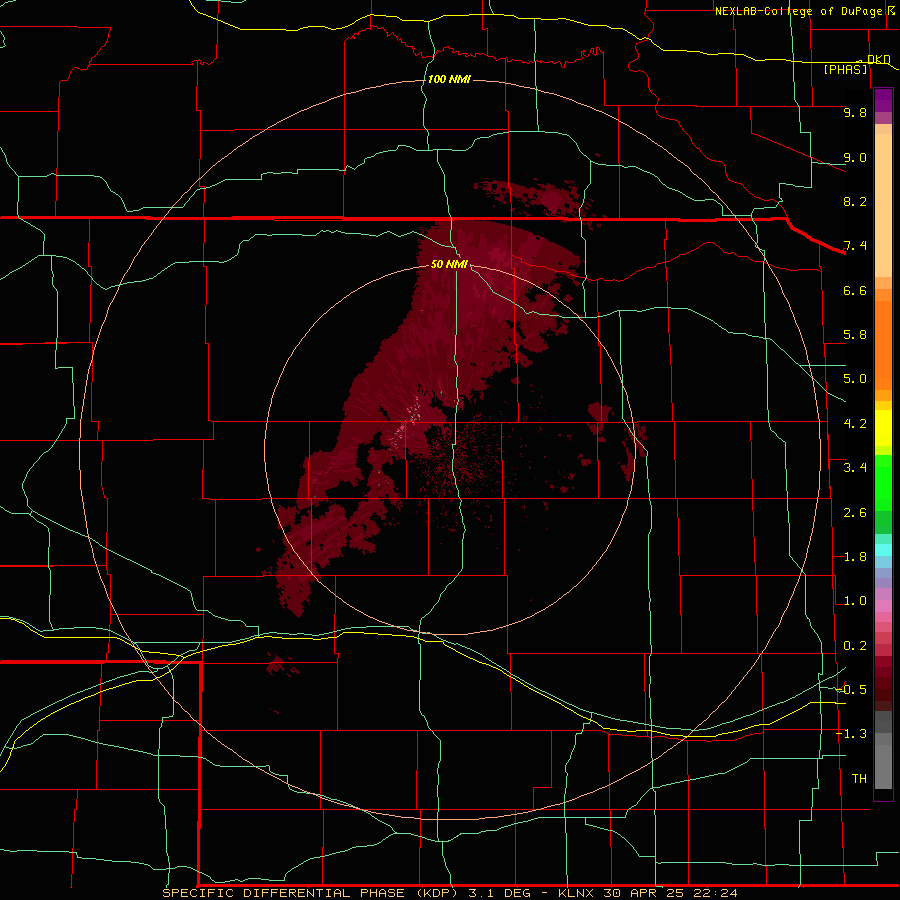The width and height of the screenshot is (900, 900).
Task: Select the 5.0 value on the color scale
Action: [x=855, y=379]
